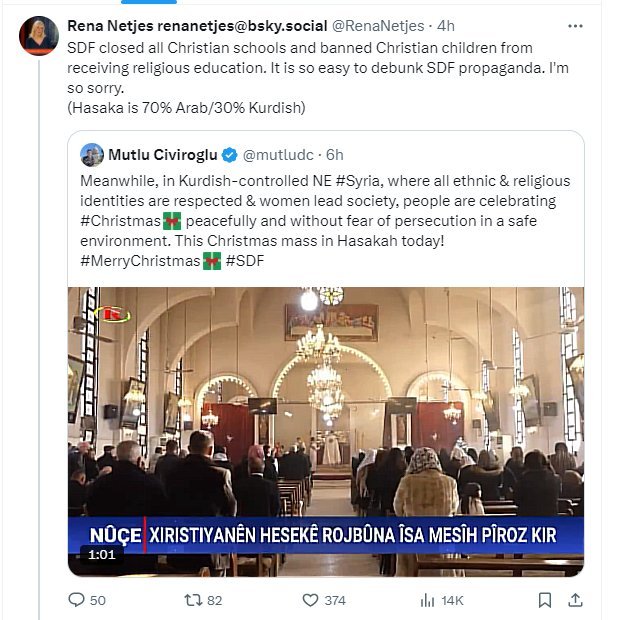Open Mutlu Civiroglu's small avatar

click(92, 155)
